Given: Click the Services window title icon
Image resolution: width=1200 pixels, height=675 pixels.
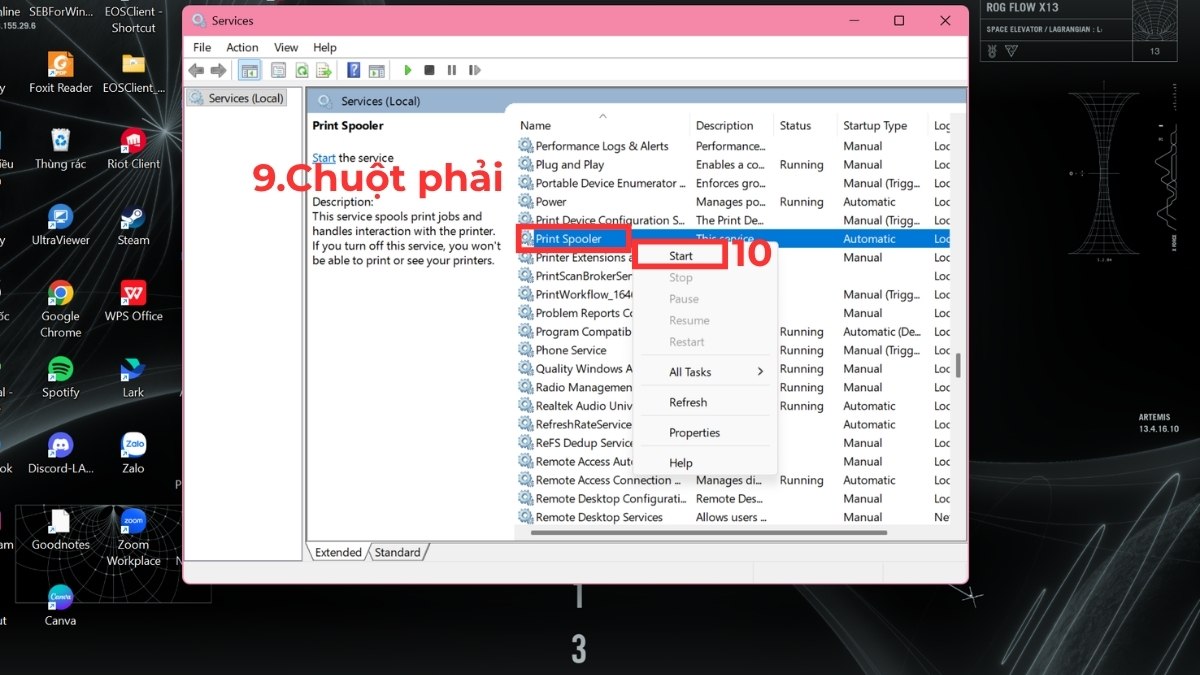Looking at the screenshot, I should (198, 20).
